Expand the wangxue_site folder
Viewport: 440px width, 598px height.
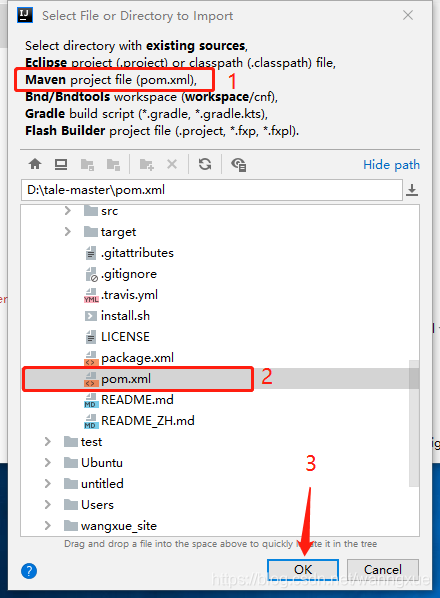click(x=48, y=526)
